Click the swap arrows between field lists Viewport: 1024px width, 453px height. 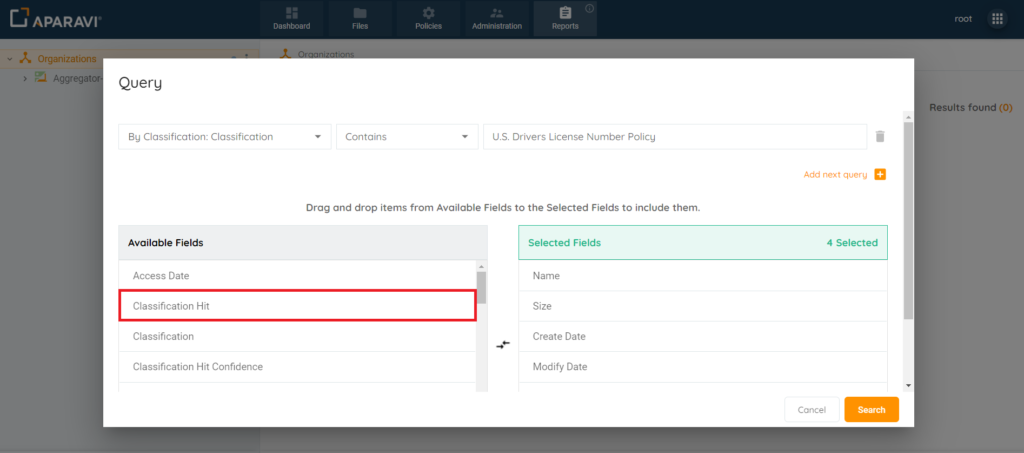click(x=503, y=344)
